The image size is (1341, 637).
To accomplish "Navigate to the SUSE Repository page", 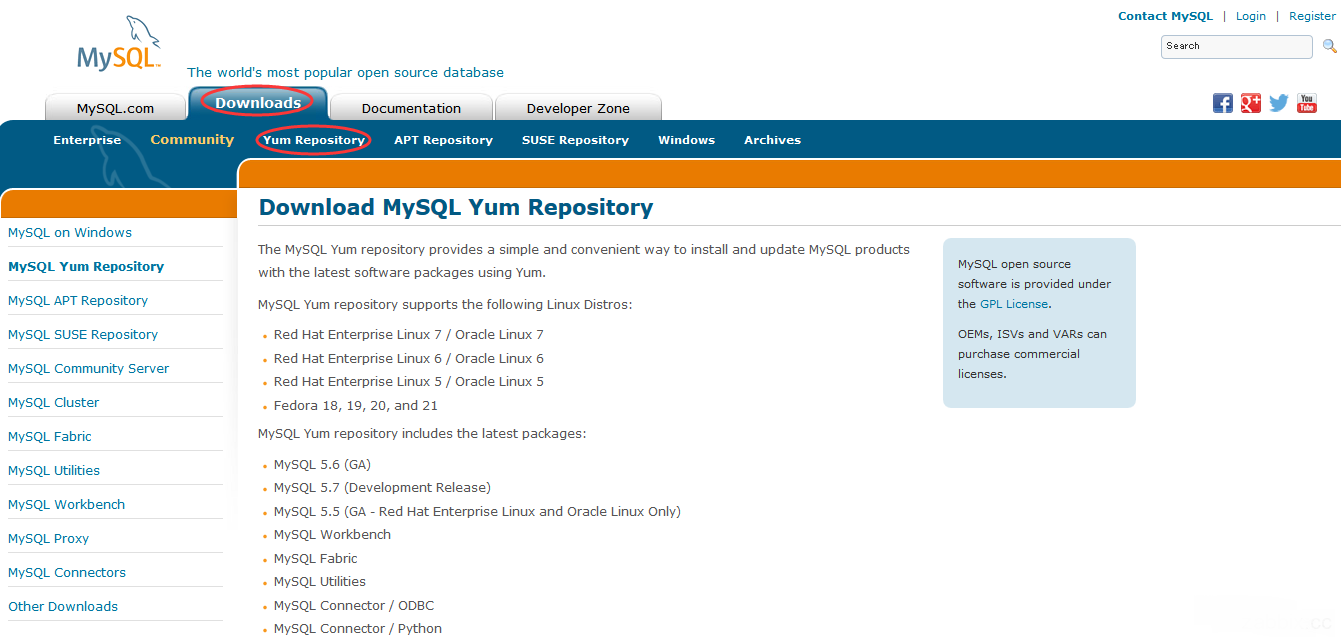I will tap(575, 140).
